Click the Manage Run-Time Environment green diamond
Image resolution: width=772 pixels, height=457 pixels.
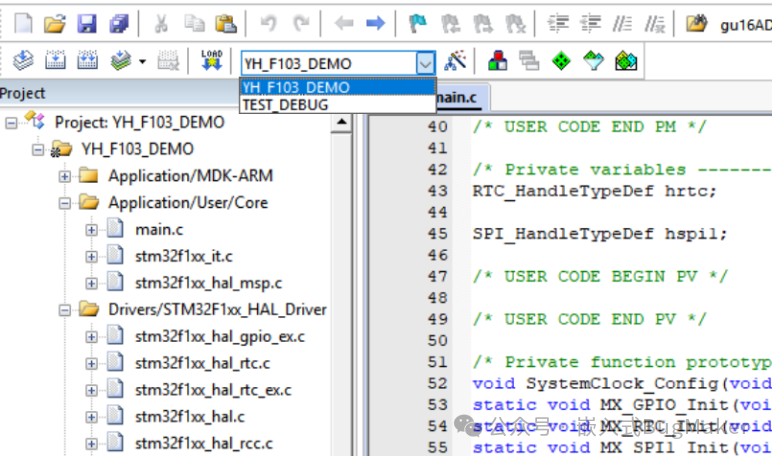pos(562,62)
